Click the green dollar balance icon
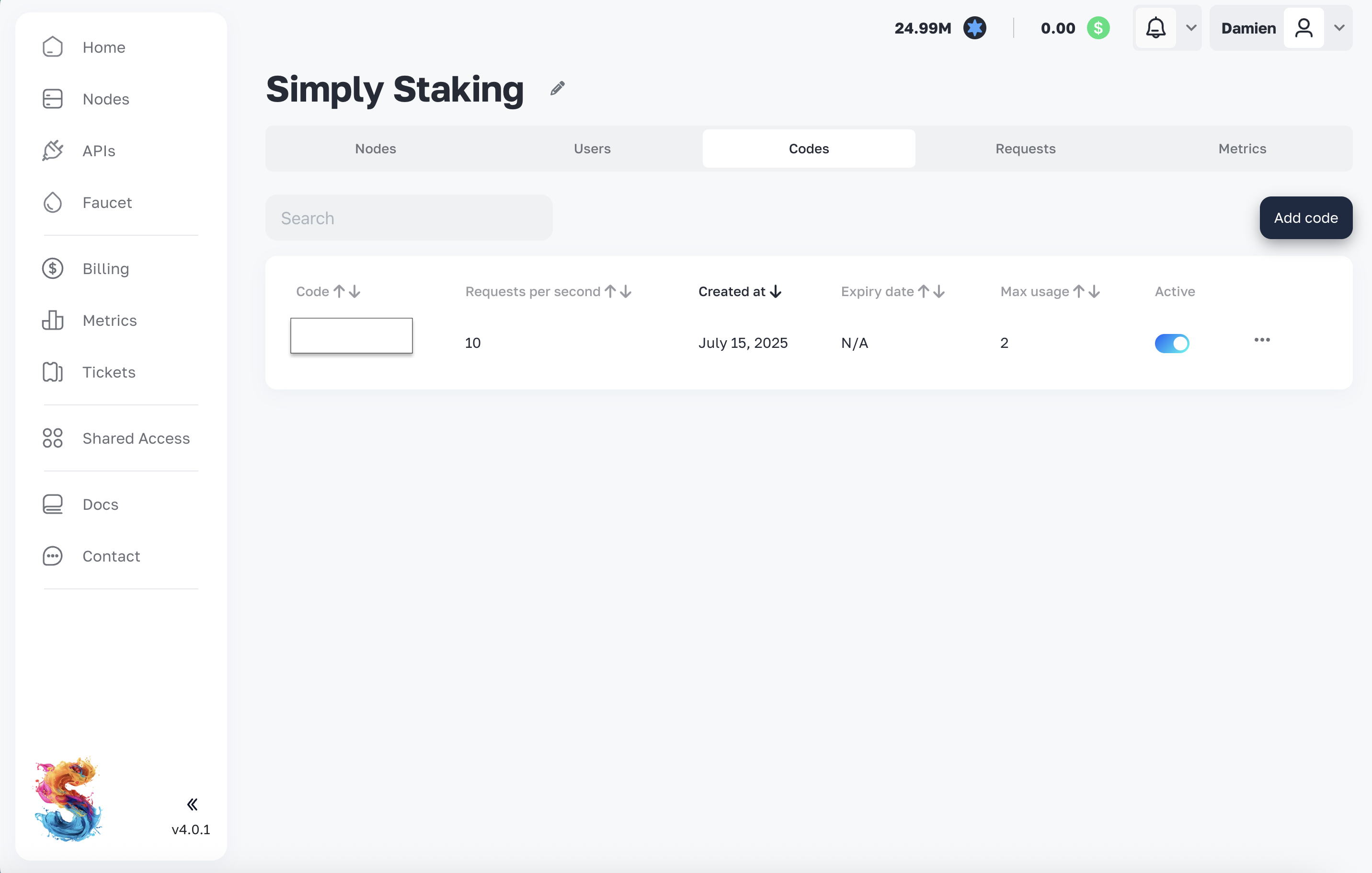 point(1098,28)
